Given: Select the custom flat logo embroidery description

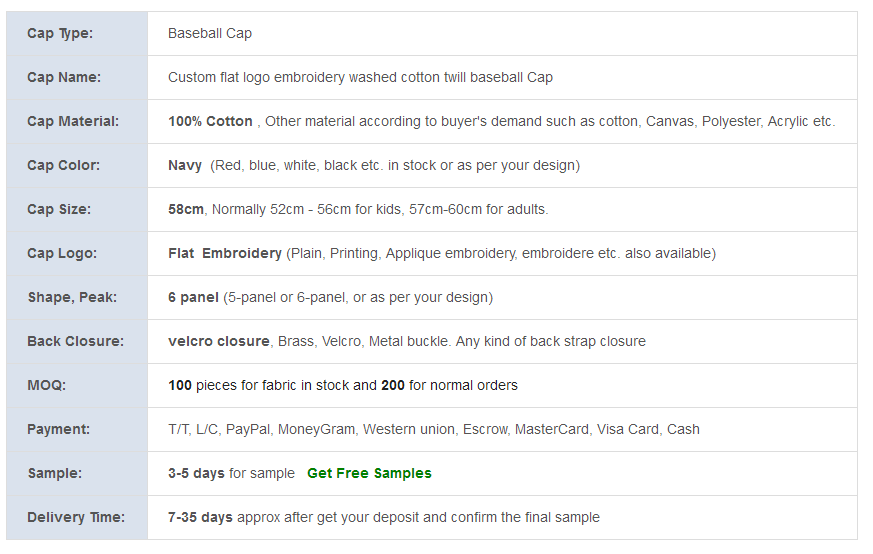Looking at the screenshot, I should pyautogui.click(x=360, y=77).
